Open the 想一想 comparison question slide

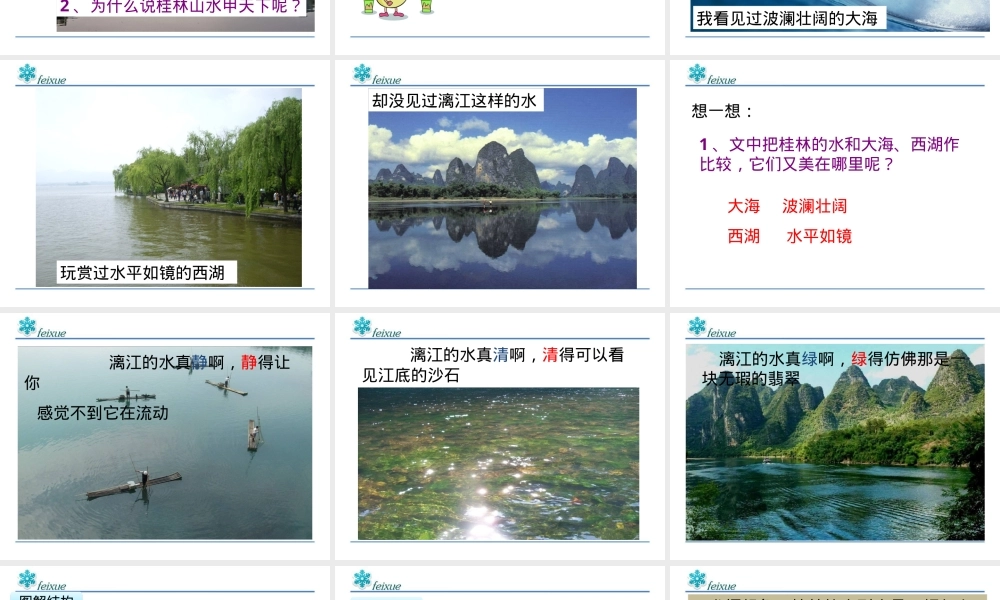coord(835,183)
